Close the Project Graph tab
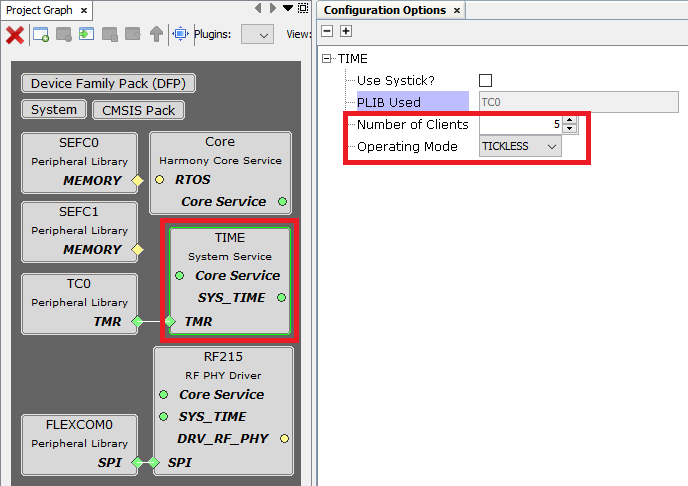 (84, 11)
